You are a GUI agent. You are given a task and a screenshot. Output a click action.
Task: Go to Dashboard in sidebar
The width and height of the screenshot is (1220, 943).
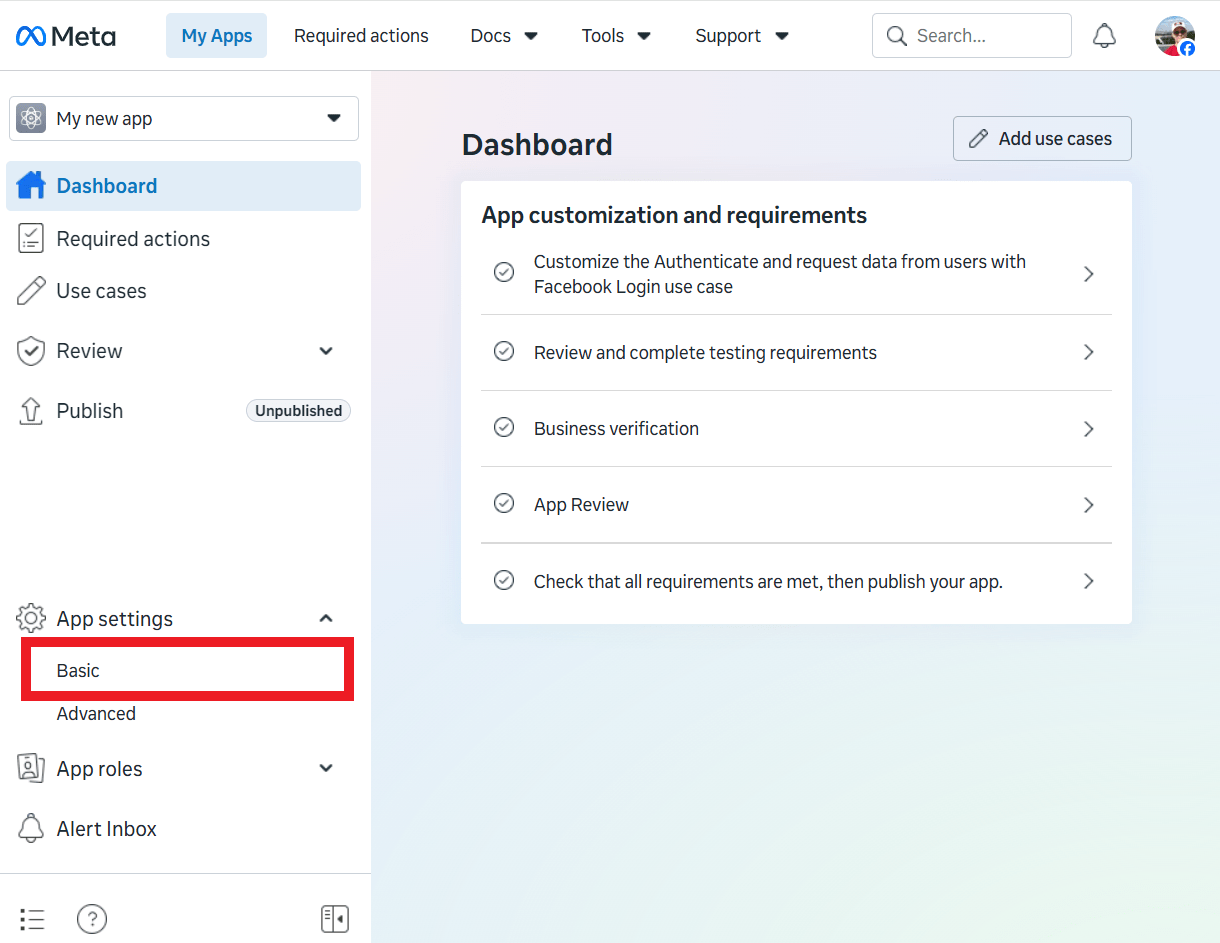click(x=184, y=186)
